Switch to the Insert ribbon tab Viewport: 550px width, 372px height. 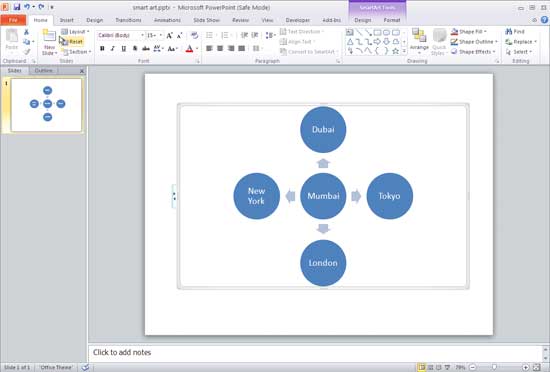point(67,20)
